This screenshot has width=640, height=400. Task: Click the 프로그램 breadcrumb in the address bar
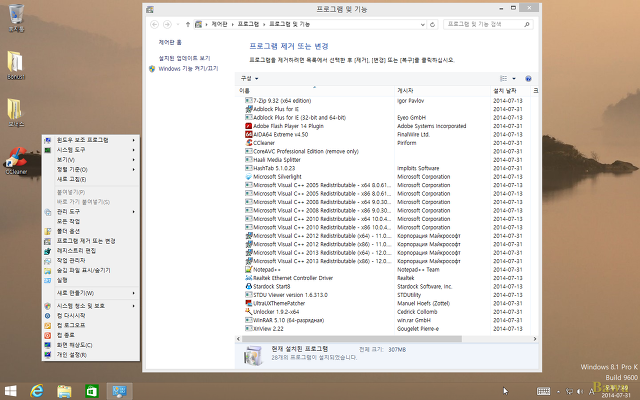coord(248,24)
